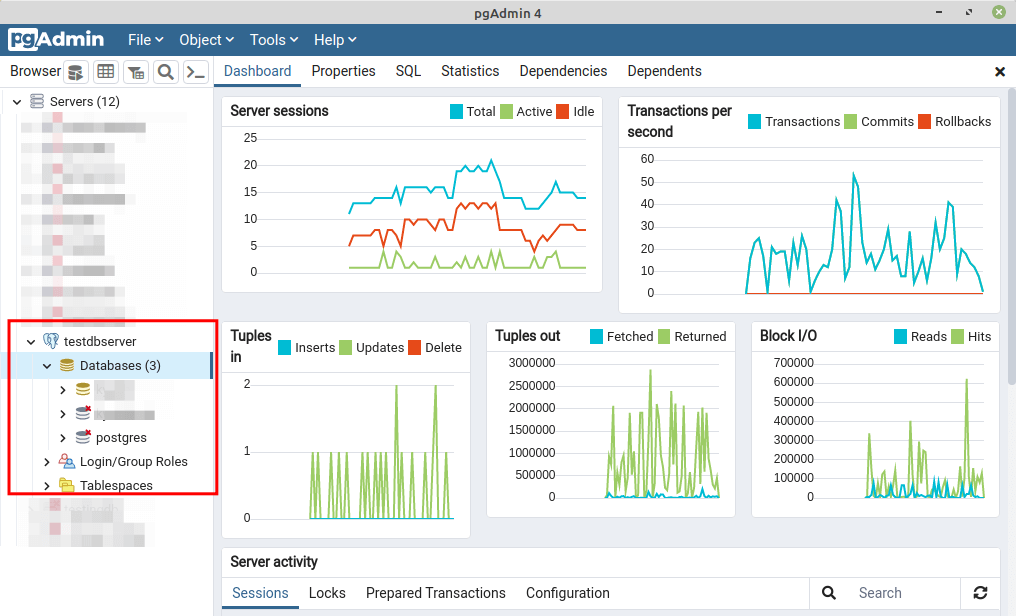Launch the PSQL terminal tool icon
This screenshot has height=616, width=1016.
[196, 72]
